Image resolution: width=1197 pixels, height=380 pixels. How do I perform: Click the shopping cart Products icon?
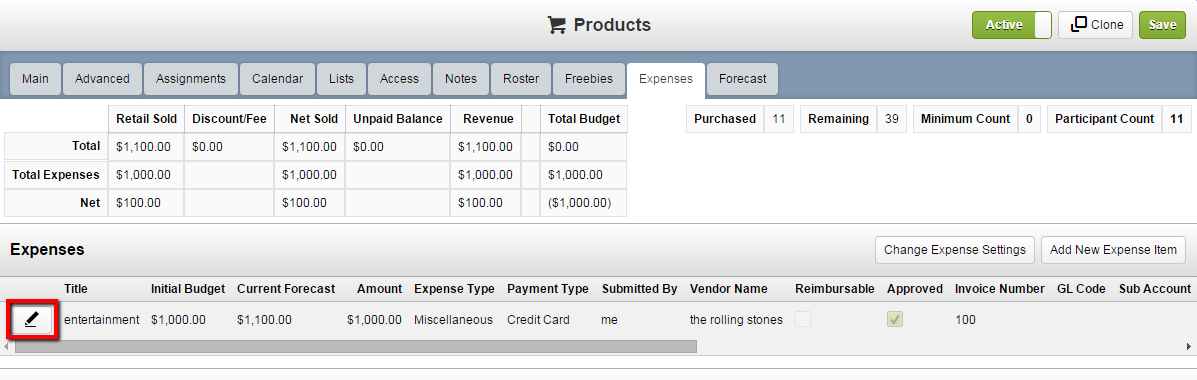[x=557, y=25]
